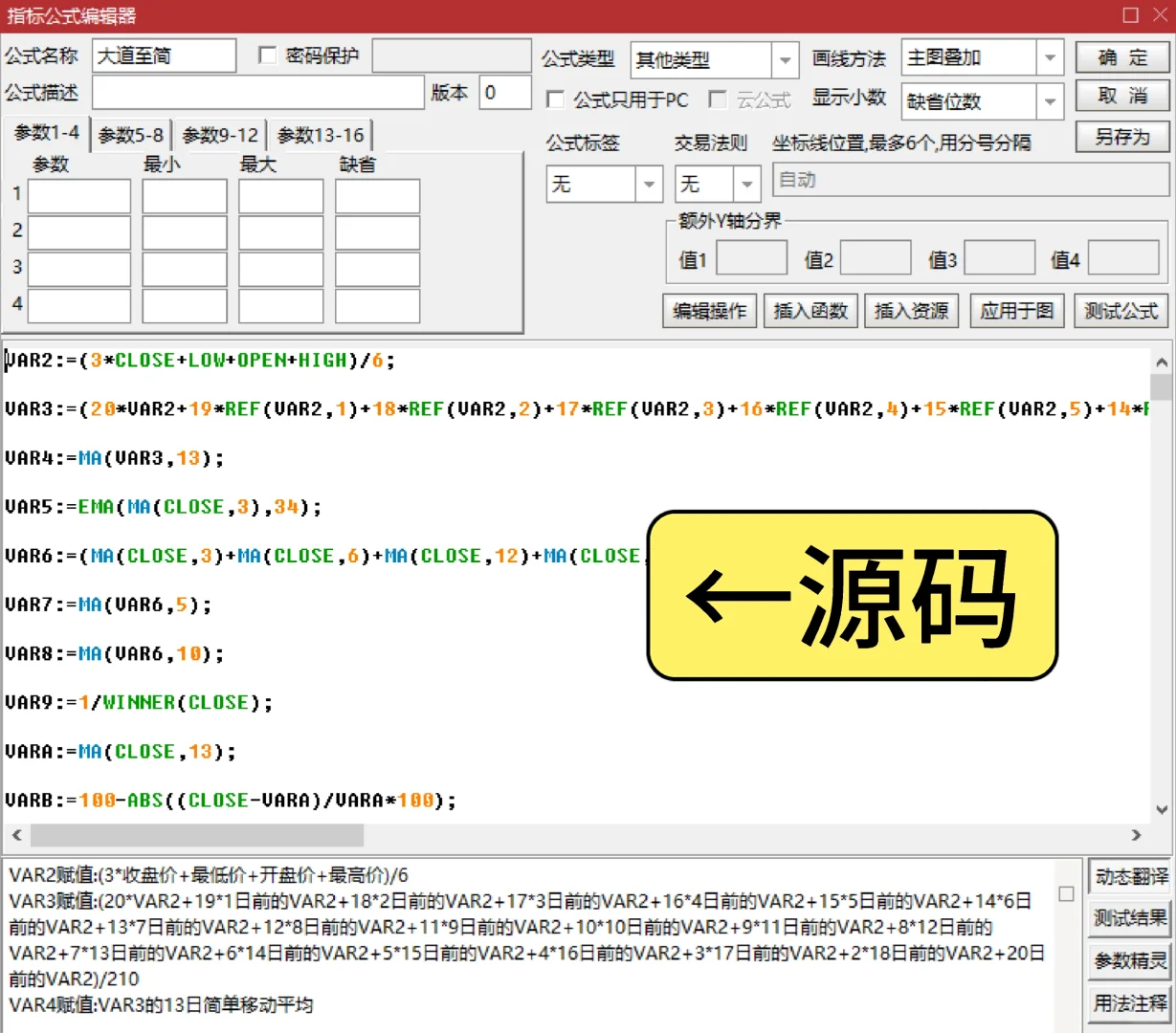The image size is (1176, 1033).
Task: Click the 坐标线位置 input field
Action: point(971,180)
